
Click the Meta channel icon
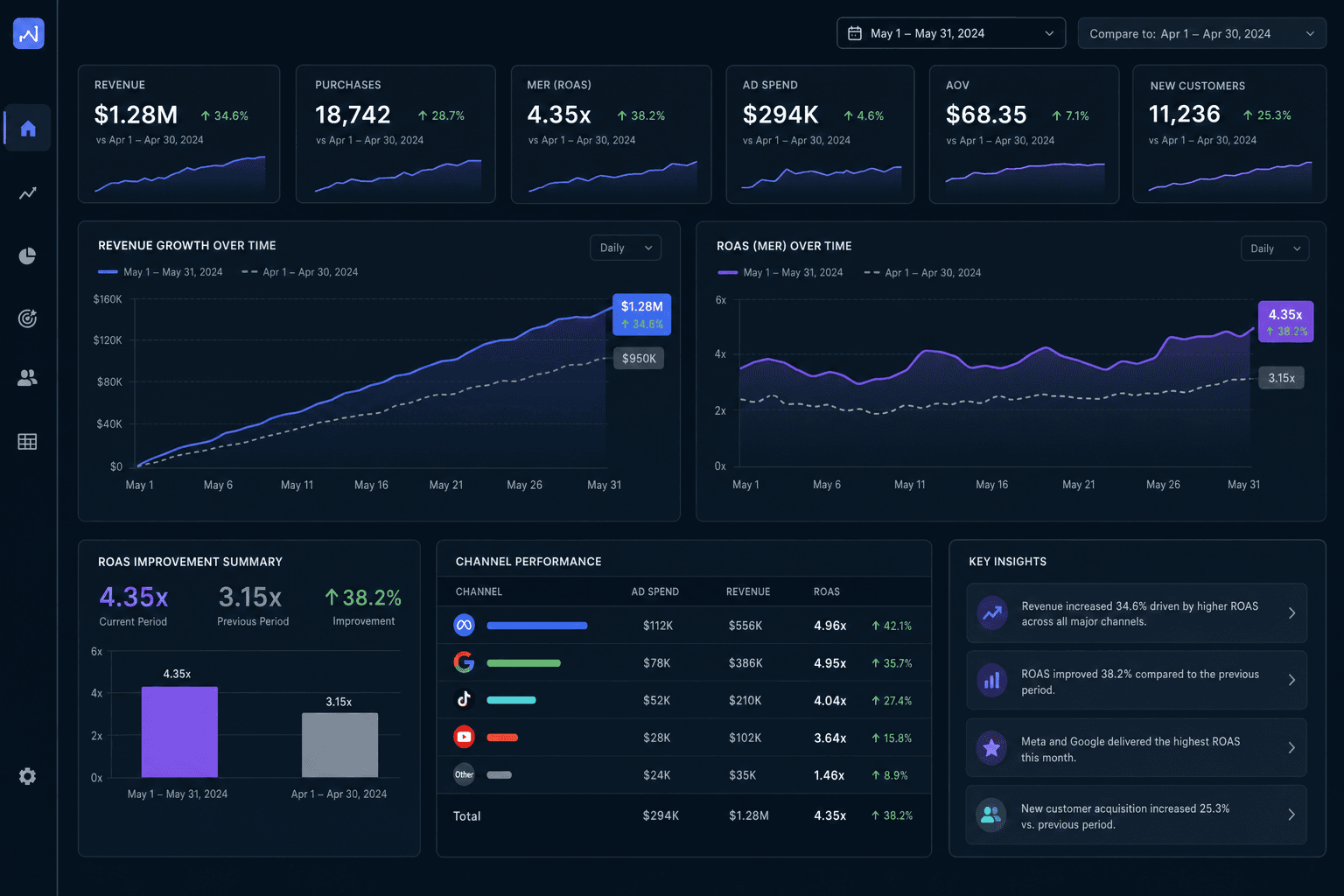coord(464,625)
